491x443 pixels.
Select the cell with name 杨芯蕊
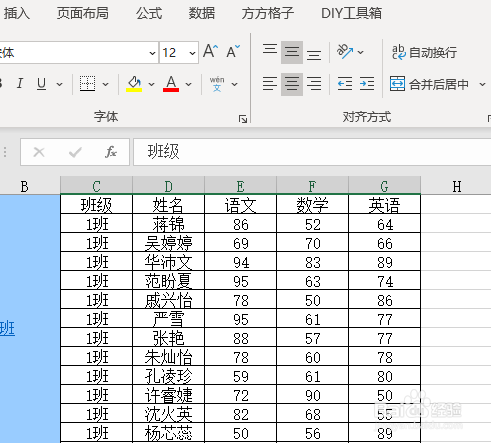click(x=168, y=432)
